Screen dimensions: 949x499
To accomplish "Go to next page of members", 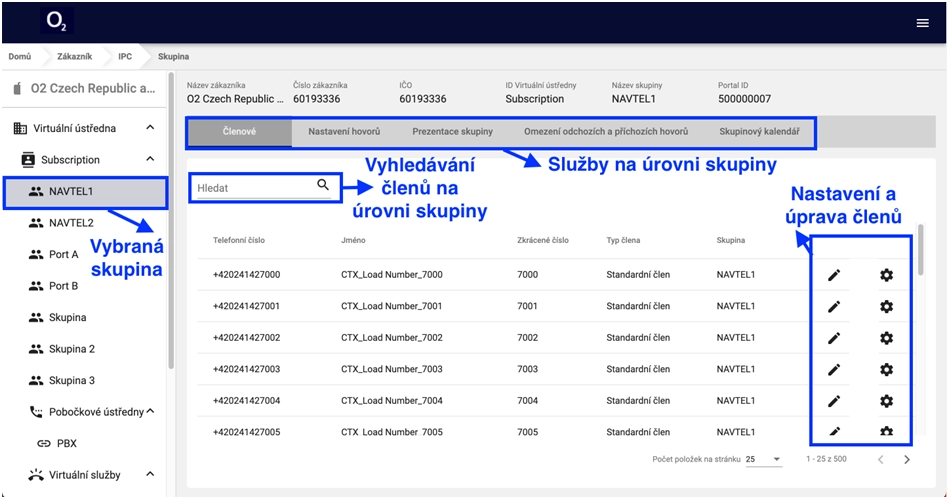I will point(907,460).
